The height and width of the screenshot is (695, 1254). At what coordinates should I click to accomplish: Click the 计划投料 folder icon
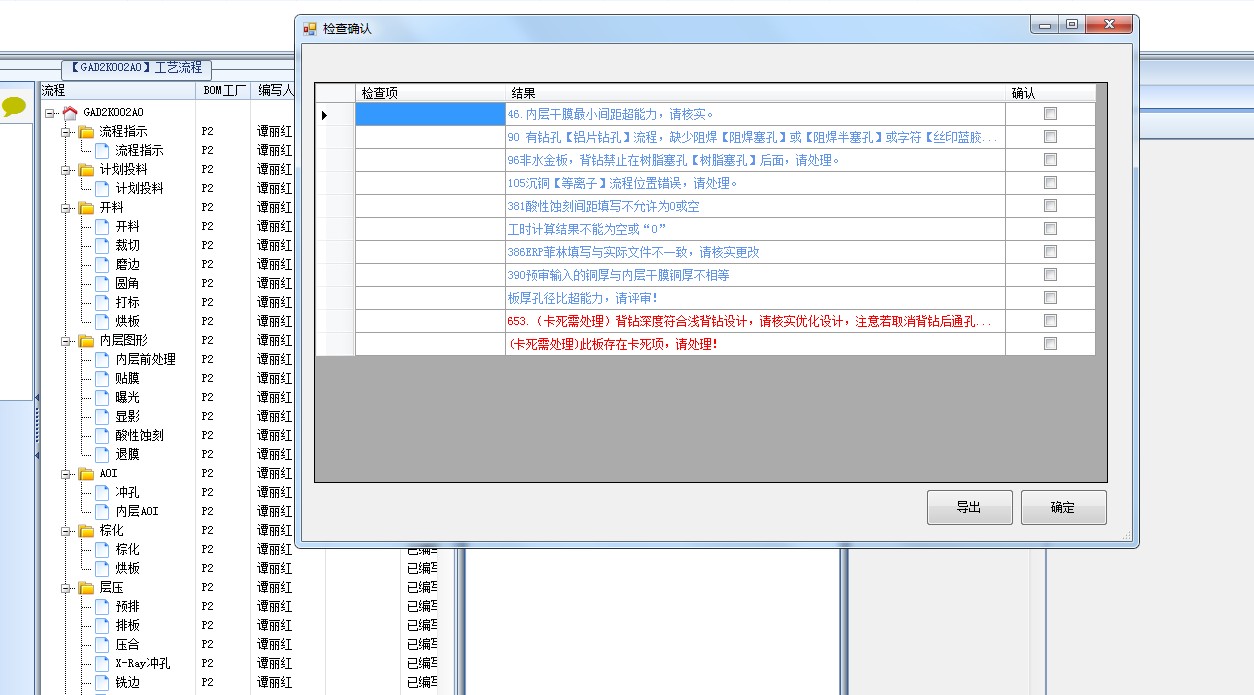click(86, 169)
